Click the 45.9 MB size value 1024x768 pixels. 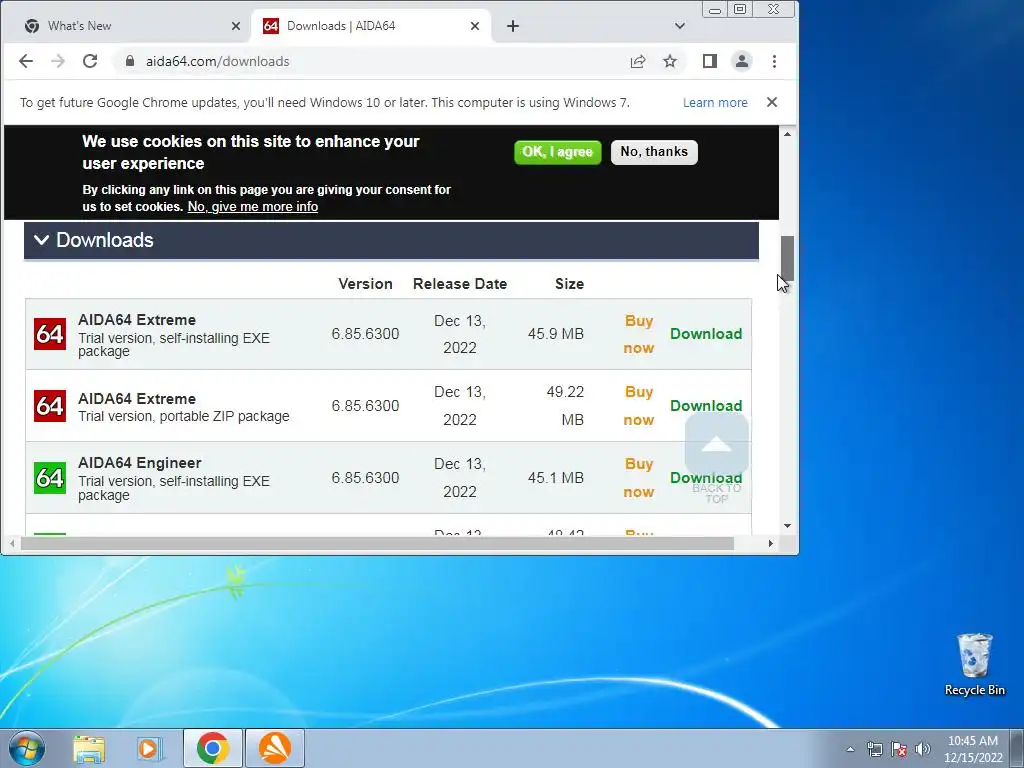[x=556, y=334]
